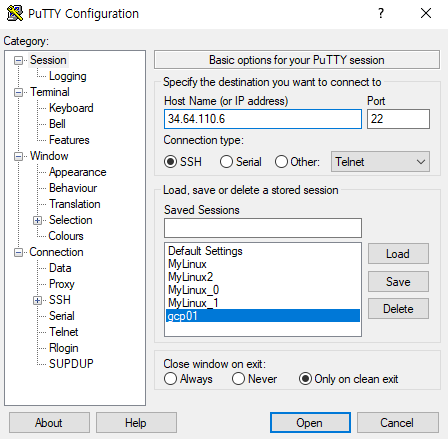Expand the SSH tree node
This screenshot has height=439, width=448.
point(37,300)
